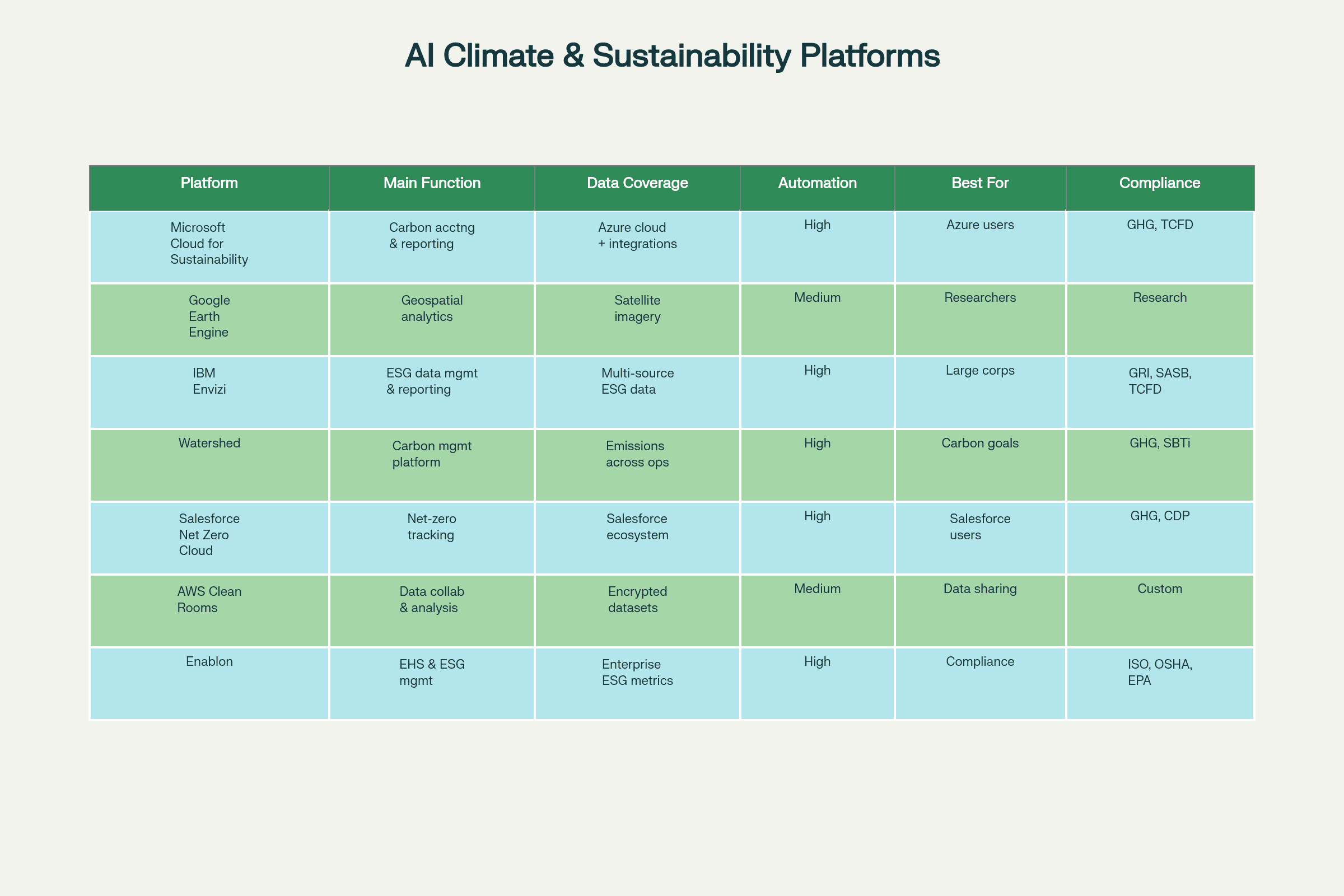The width and height of the screenshot is (1344, 896).
Task: Click the Data collab & analysis cell
Action: pyautogui.click(x=432, y=611)
